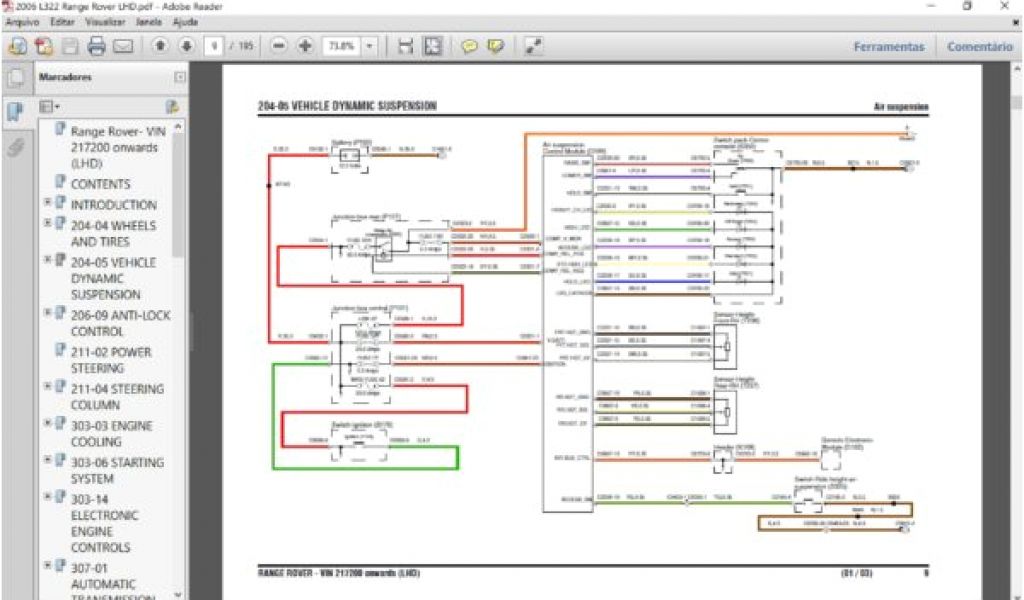Toggle the fit-to-page view mode
The image size is (1024, 600).
[432, 46]
